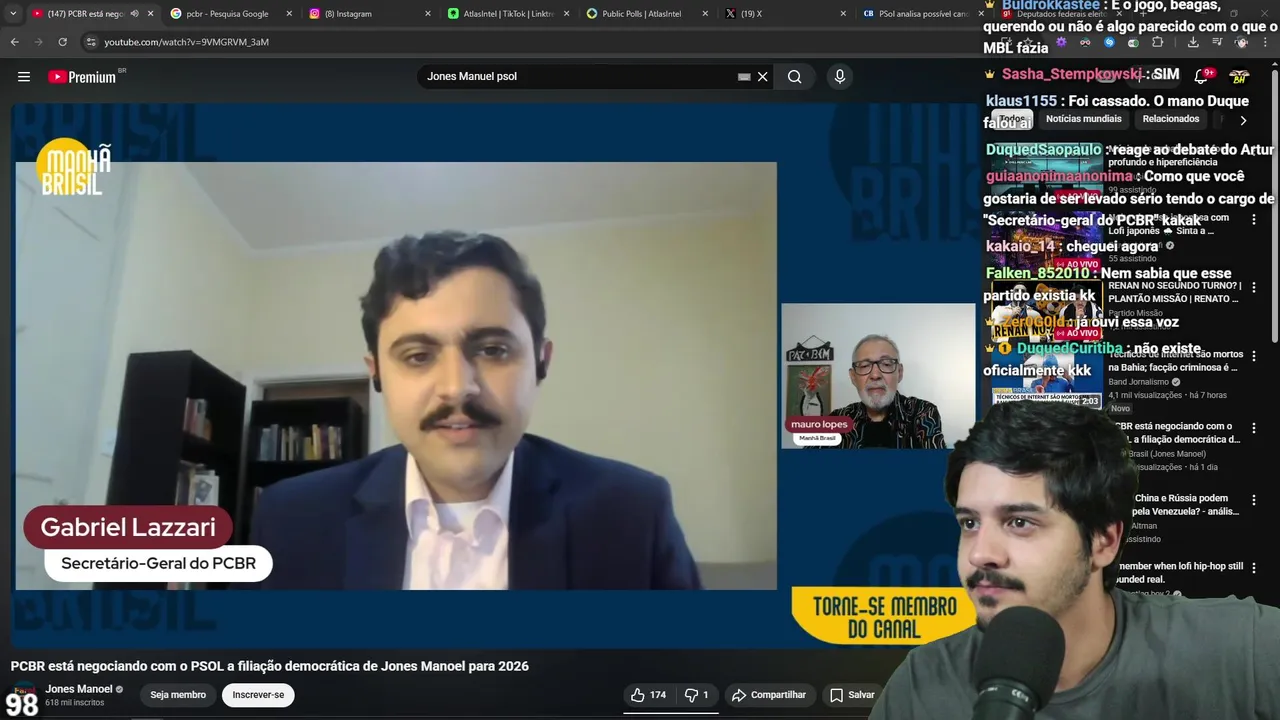Open the browser extensions puzzle icon

[1158, 42]
